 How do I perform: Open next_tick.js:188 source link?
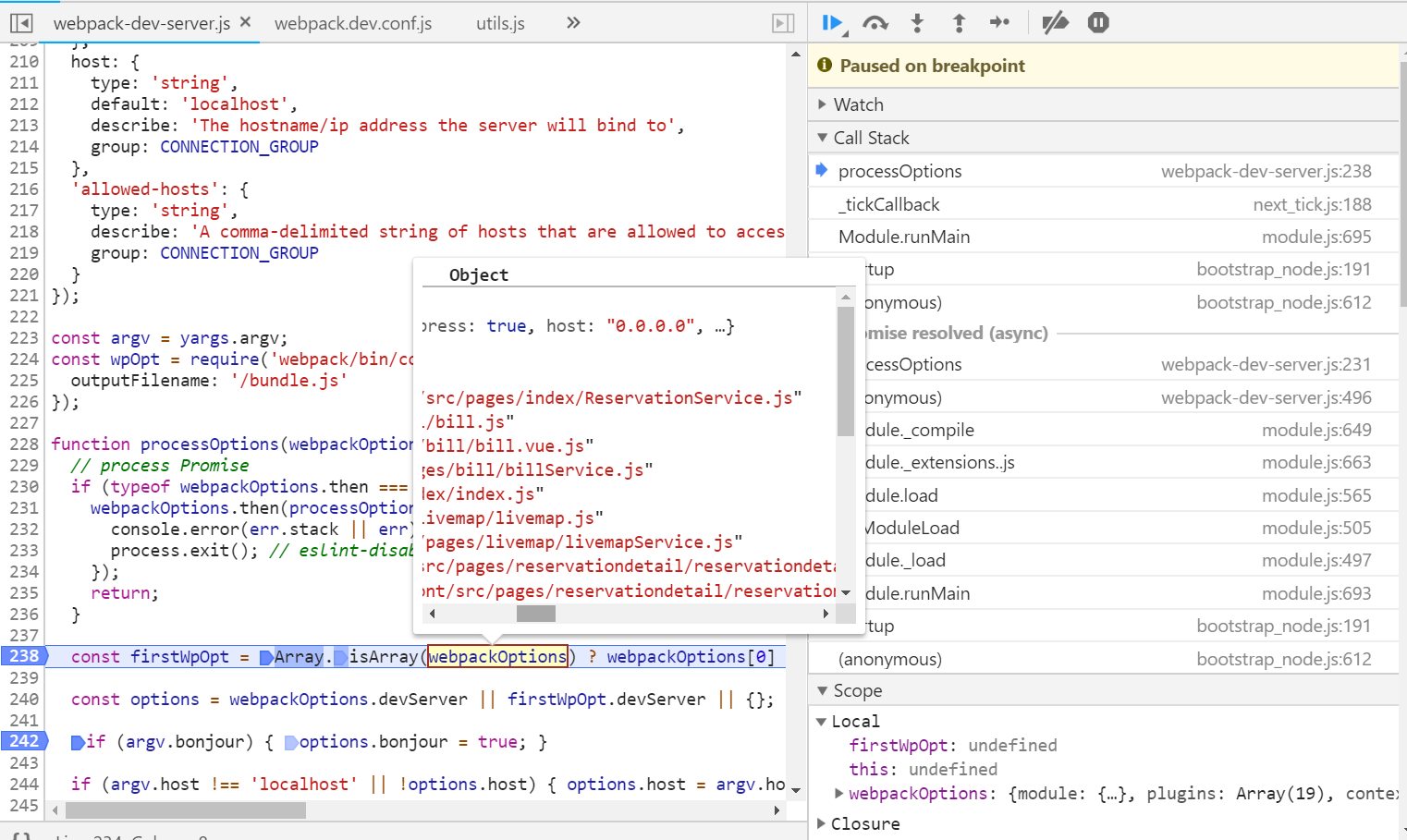tap(1312, 204)
